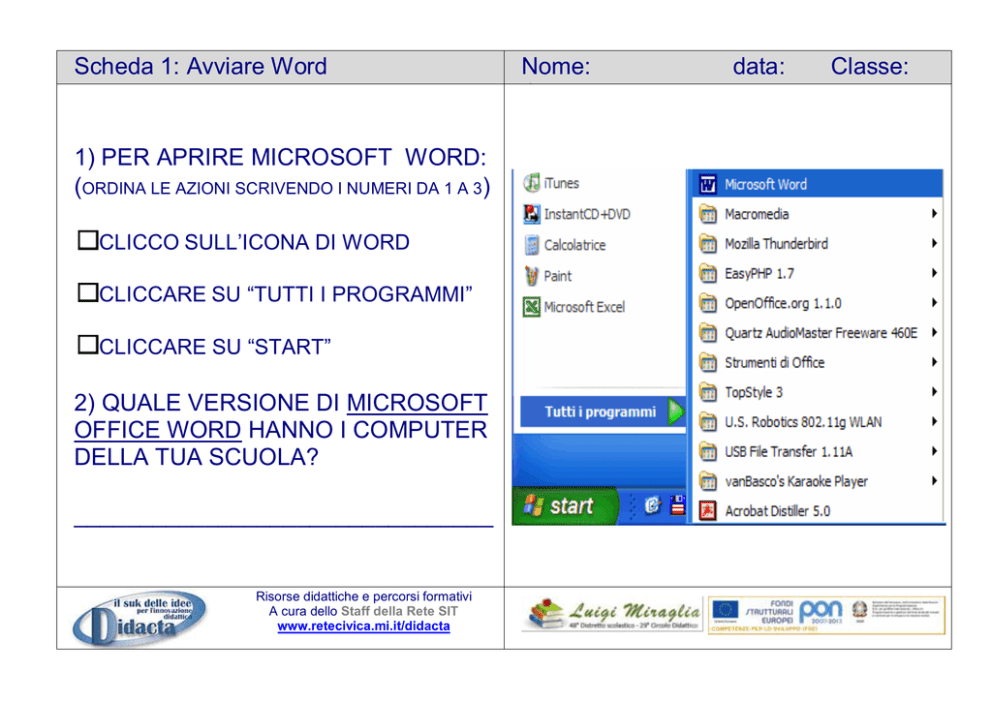The width and height of the screenshot is (992, 702).
Task: Expand the Mozilla Thunderbird submenu arrow
Action: tap(934, 243)
